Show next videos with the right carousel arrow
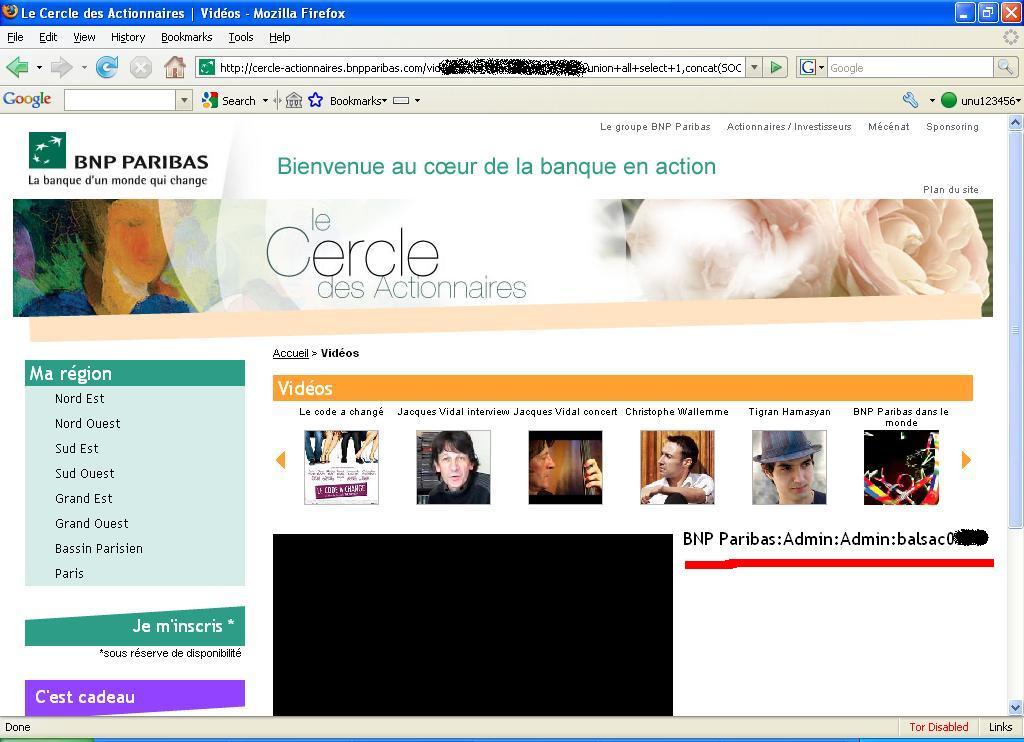 coord(967,460)
